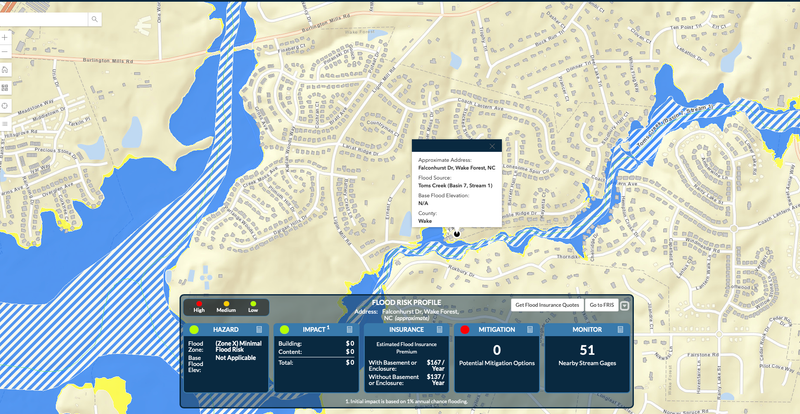Activate the locate-me crosshair tool
Viewport: 800px width, 414px height.
pyautogui.click(x=5, y=105)
